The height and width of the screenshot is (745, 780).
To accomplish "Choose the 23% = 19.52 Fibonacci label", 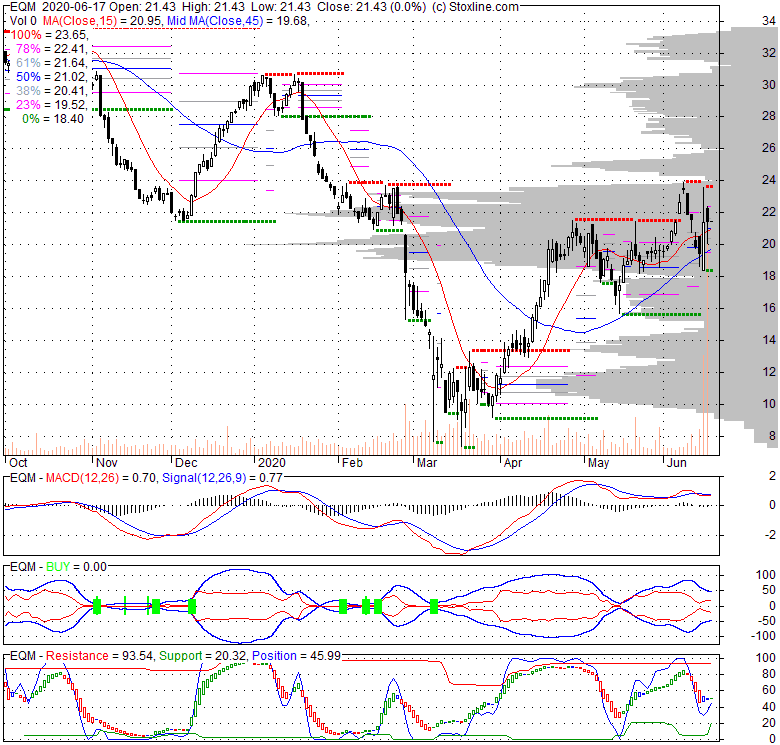I will tap(46, 104).
